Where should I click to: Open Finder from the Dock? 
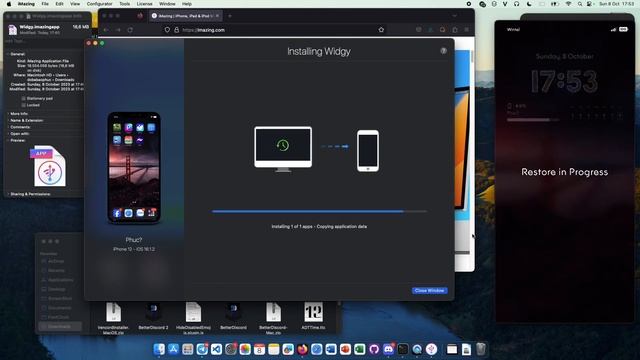(159, 349)
